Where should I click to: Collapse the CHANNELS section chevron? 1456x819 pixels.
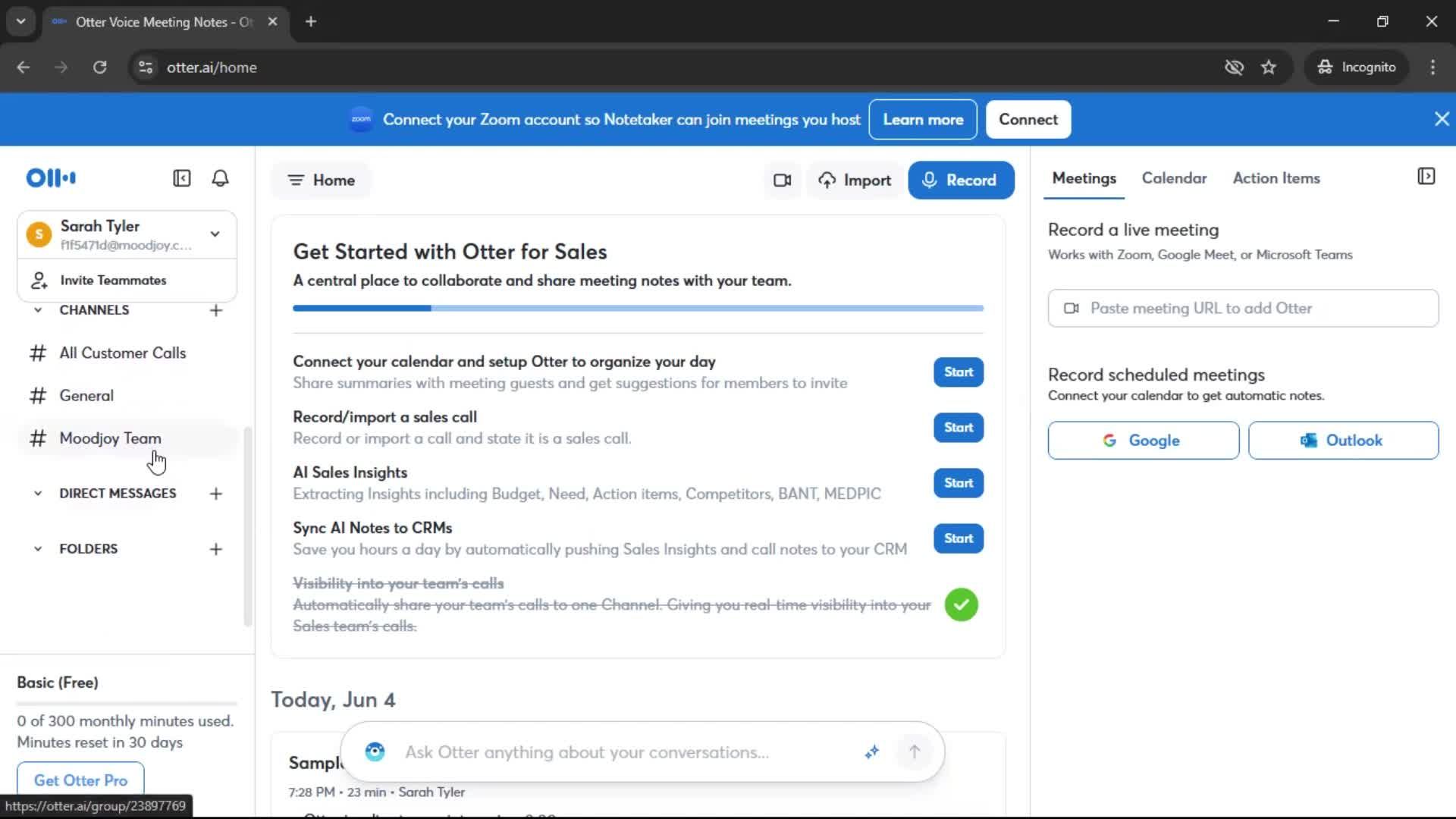tap(38, 310)
